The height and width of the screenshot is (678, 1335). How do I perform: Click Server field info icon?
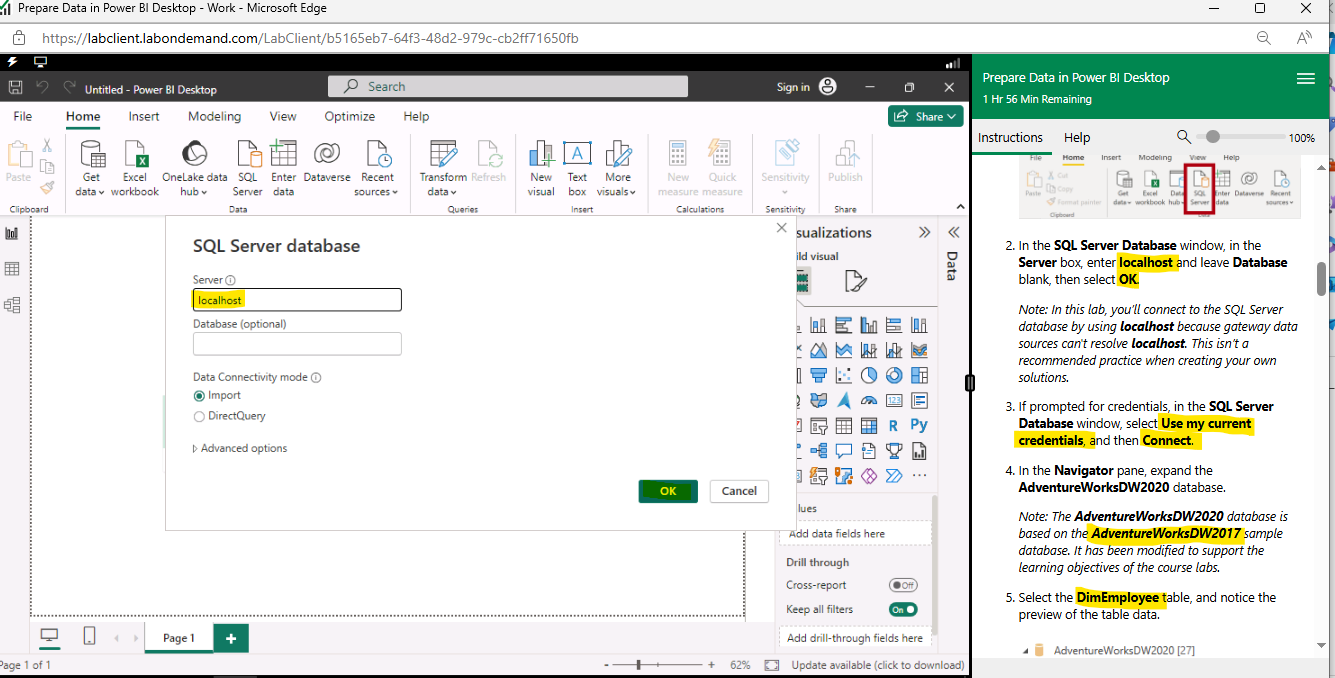tap(231, 281)
